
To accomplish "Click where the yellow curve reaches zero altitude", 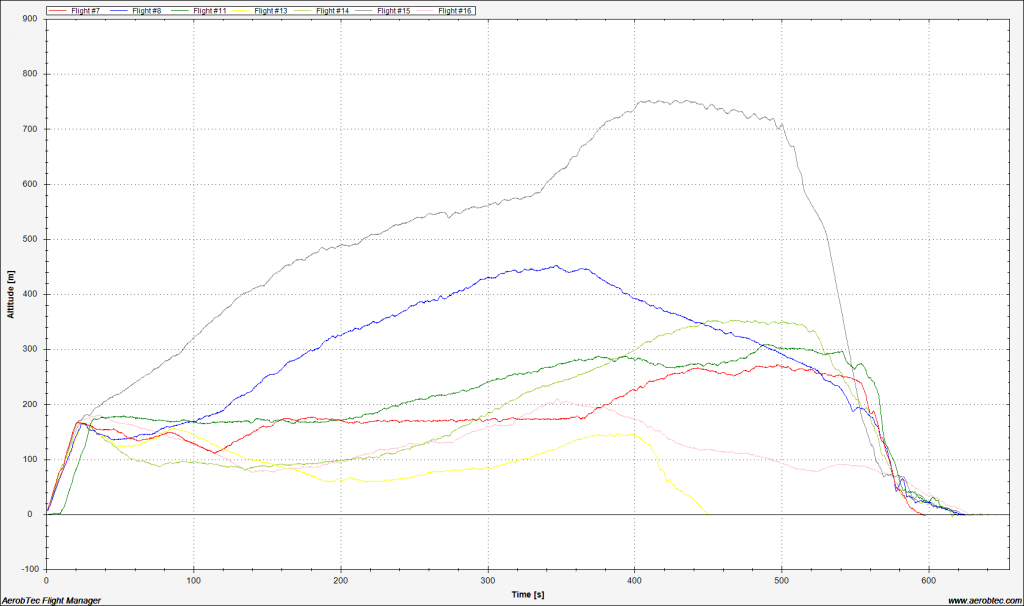I will [709, 514].
